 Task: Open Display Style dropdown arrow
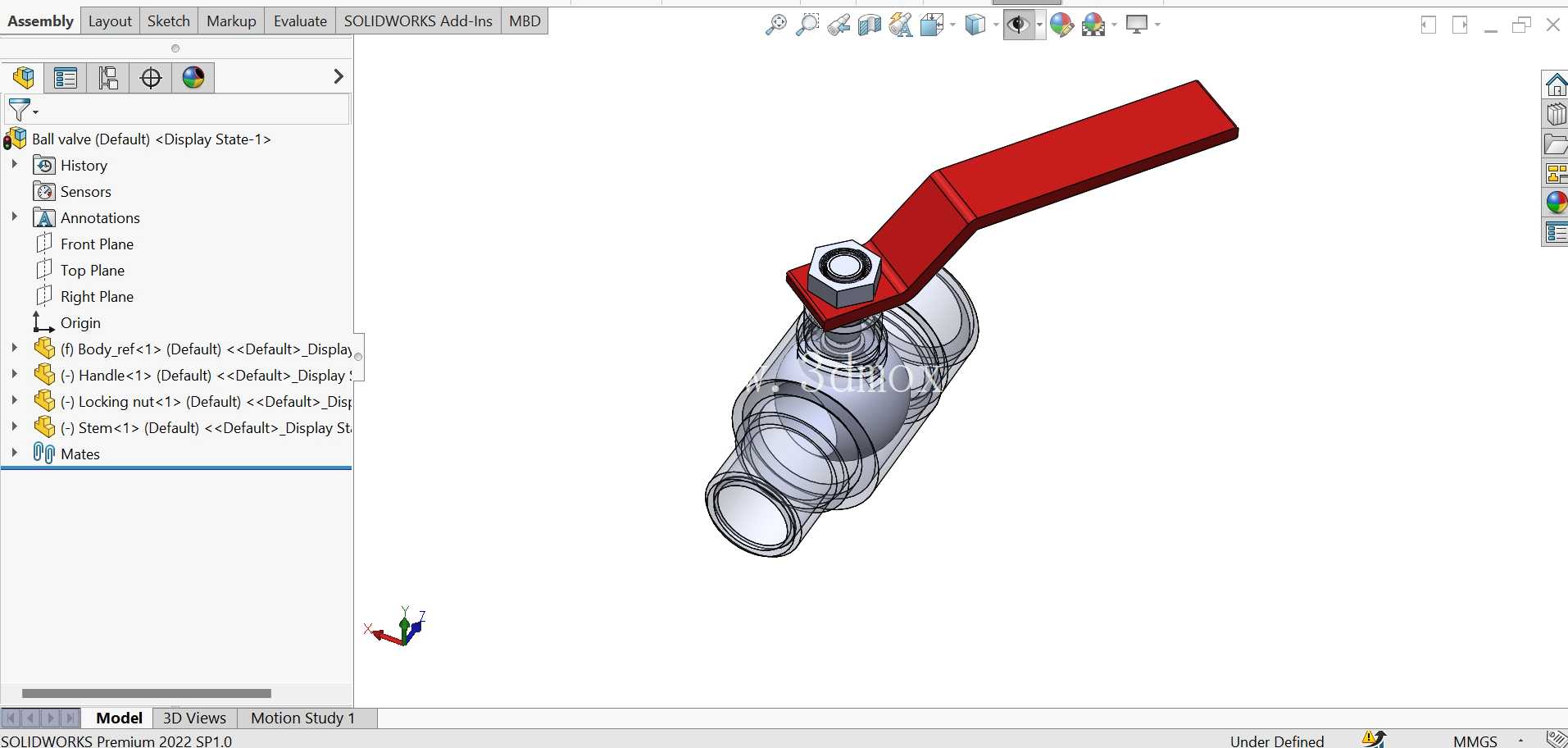tap(996, 25)
